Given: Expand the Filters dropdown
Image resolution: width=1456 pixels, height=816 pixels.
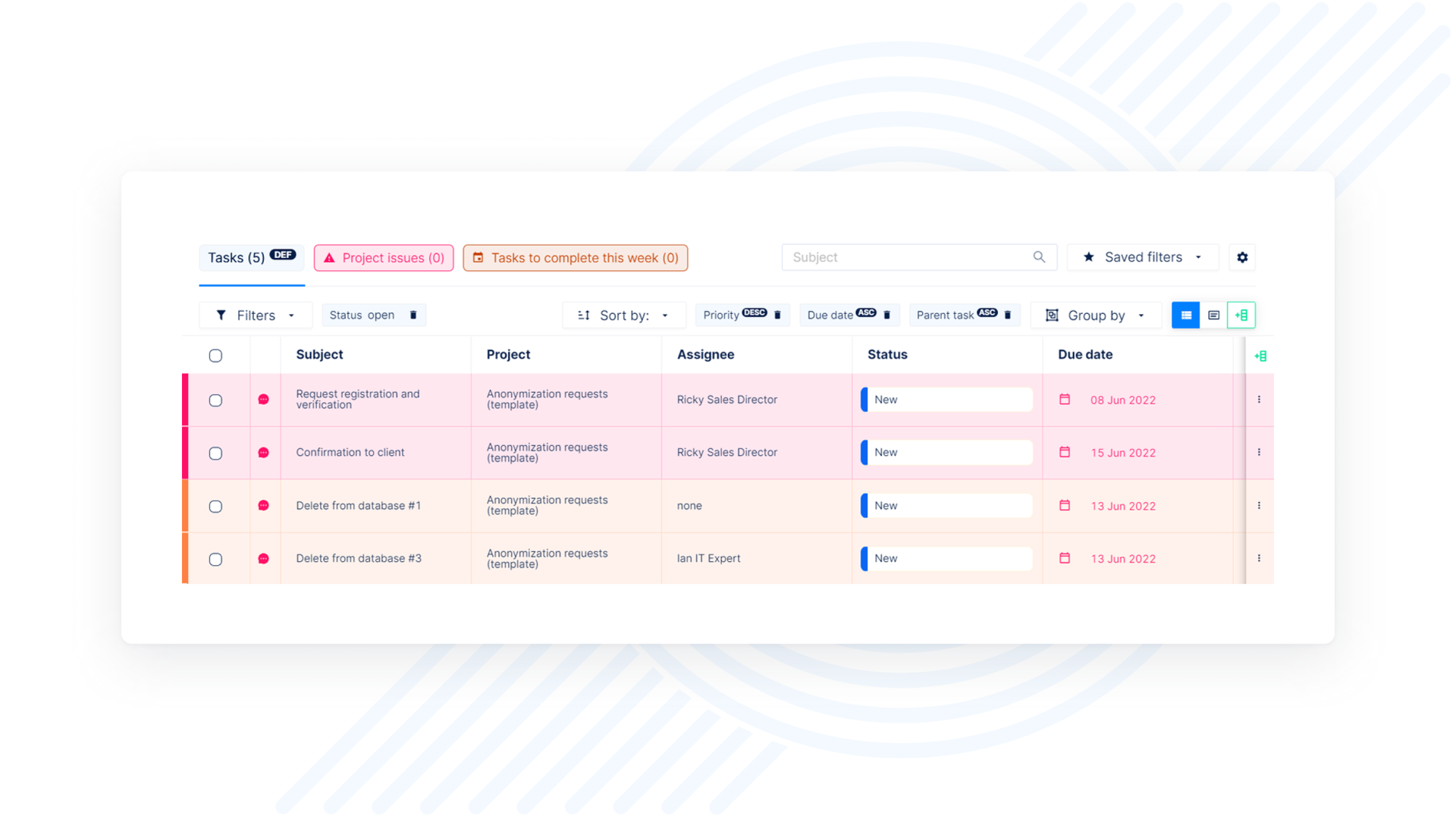Looking at the screenshot, I should tap(256, 315).
